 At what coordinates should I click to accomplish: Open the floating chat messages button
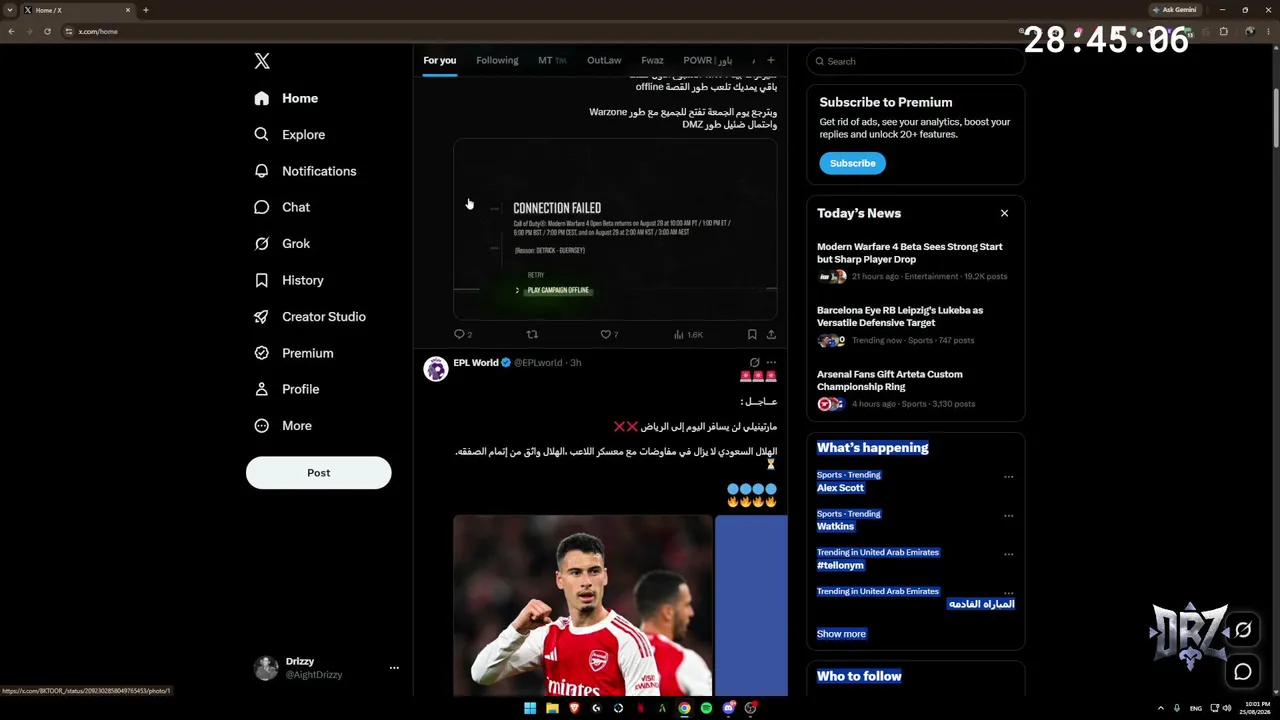tap(1243, 672)
